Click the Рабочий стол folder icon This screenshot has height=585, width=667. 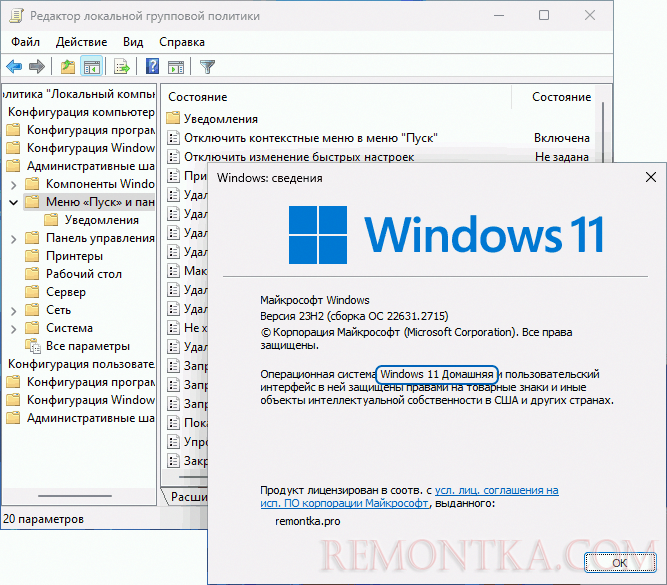coord(32,274)
